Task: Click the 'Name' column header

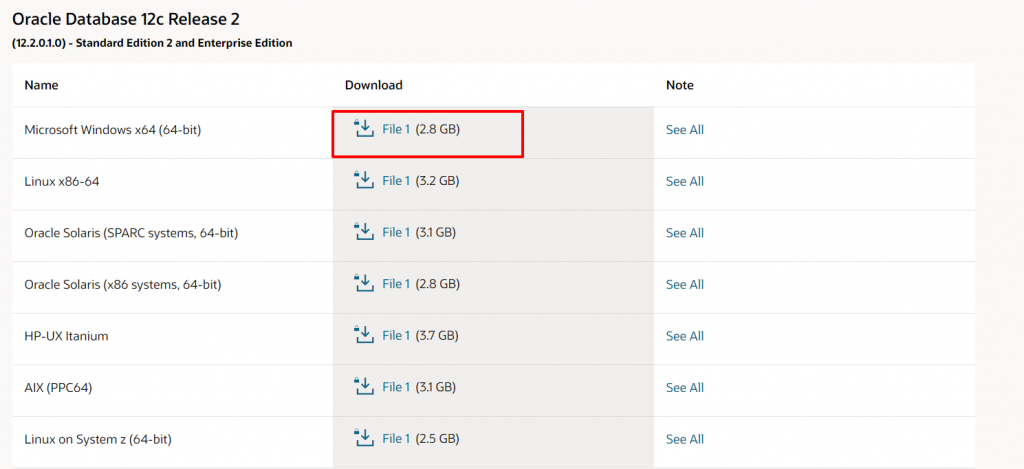Action: pyautogui.click(x=41, y=85)
